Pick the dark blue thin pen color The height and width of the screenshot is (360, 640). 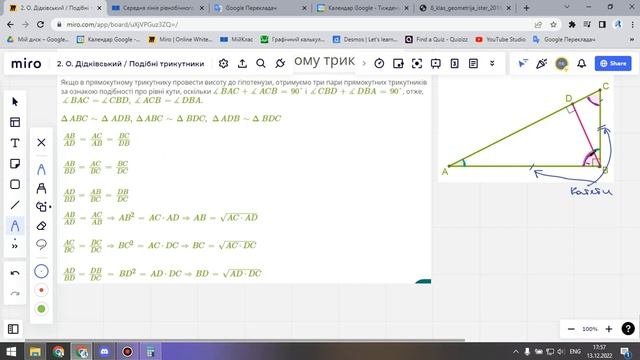pyautogui.click(x=41, y=271)
